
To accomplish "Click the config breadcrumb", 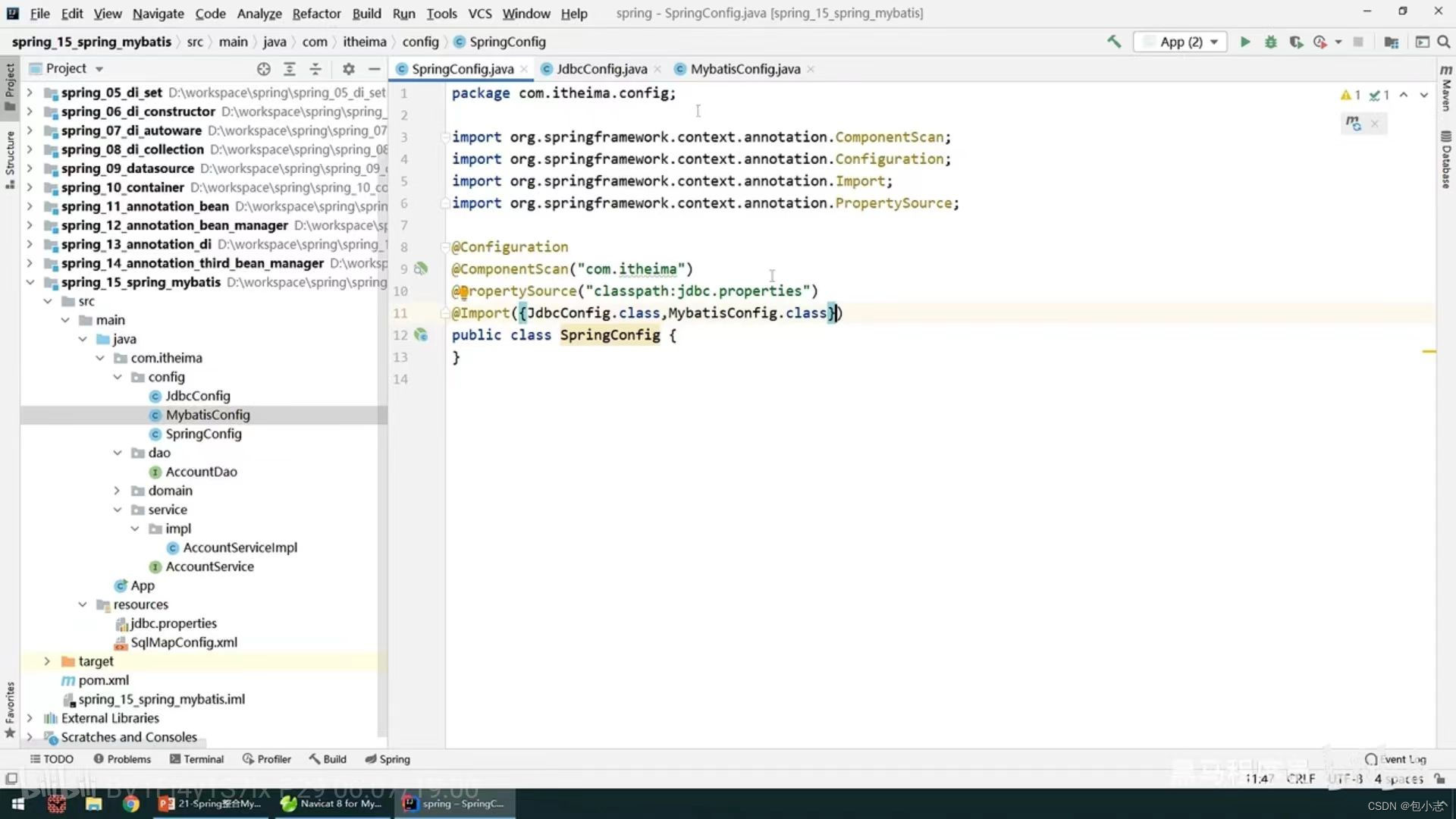I will pos(420,42).
